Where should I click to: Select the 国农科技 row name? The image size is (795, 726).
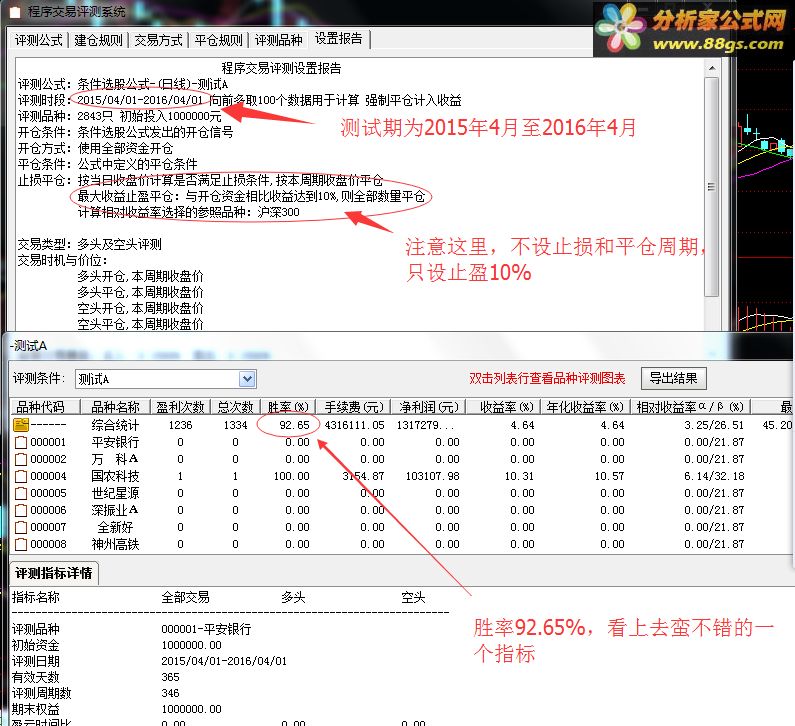115,476
